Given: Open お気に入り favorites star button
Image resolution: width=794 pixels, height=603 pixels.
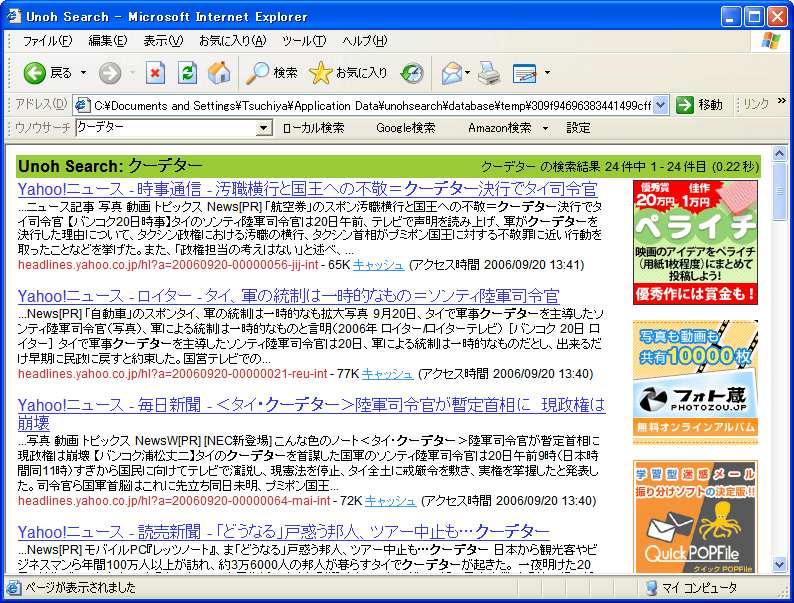Looking at the screenshot, I should (x=348, y=73).
